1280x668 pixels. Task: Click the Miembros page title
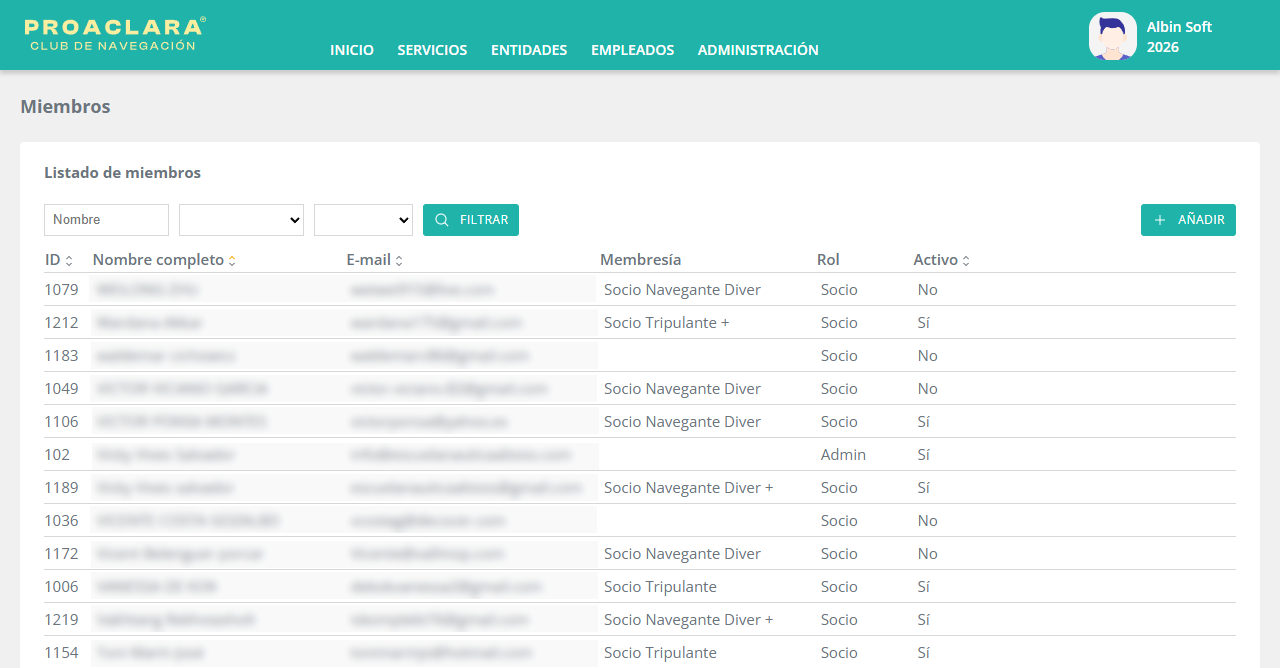(x=65, y=107)
